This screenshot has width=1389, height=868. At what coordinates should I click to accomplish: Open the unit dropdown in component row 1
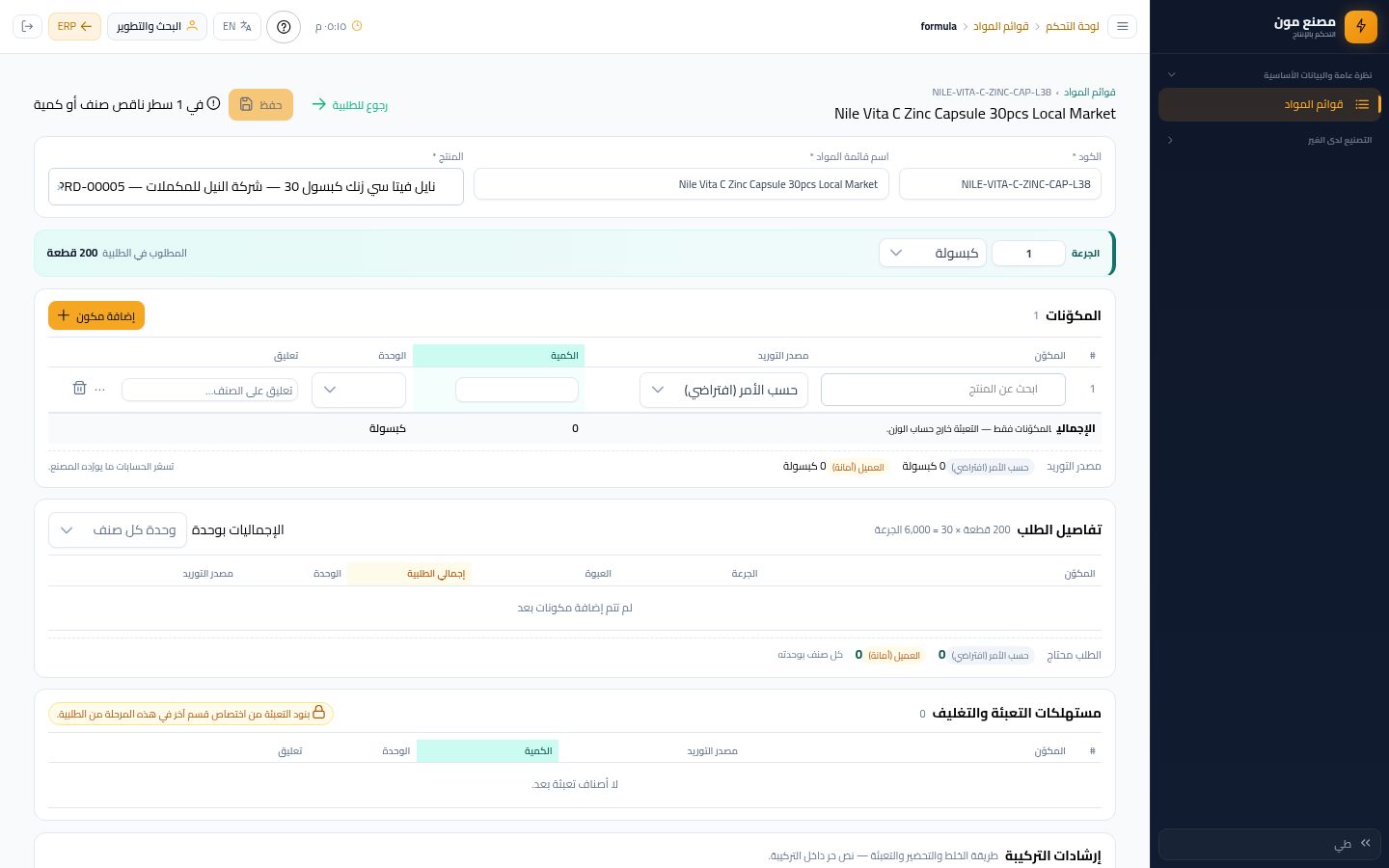point(359,390)
